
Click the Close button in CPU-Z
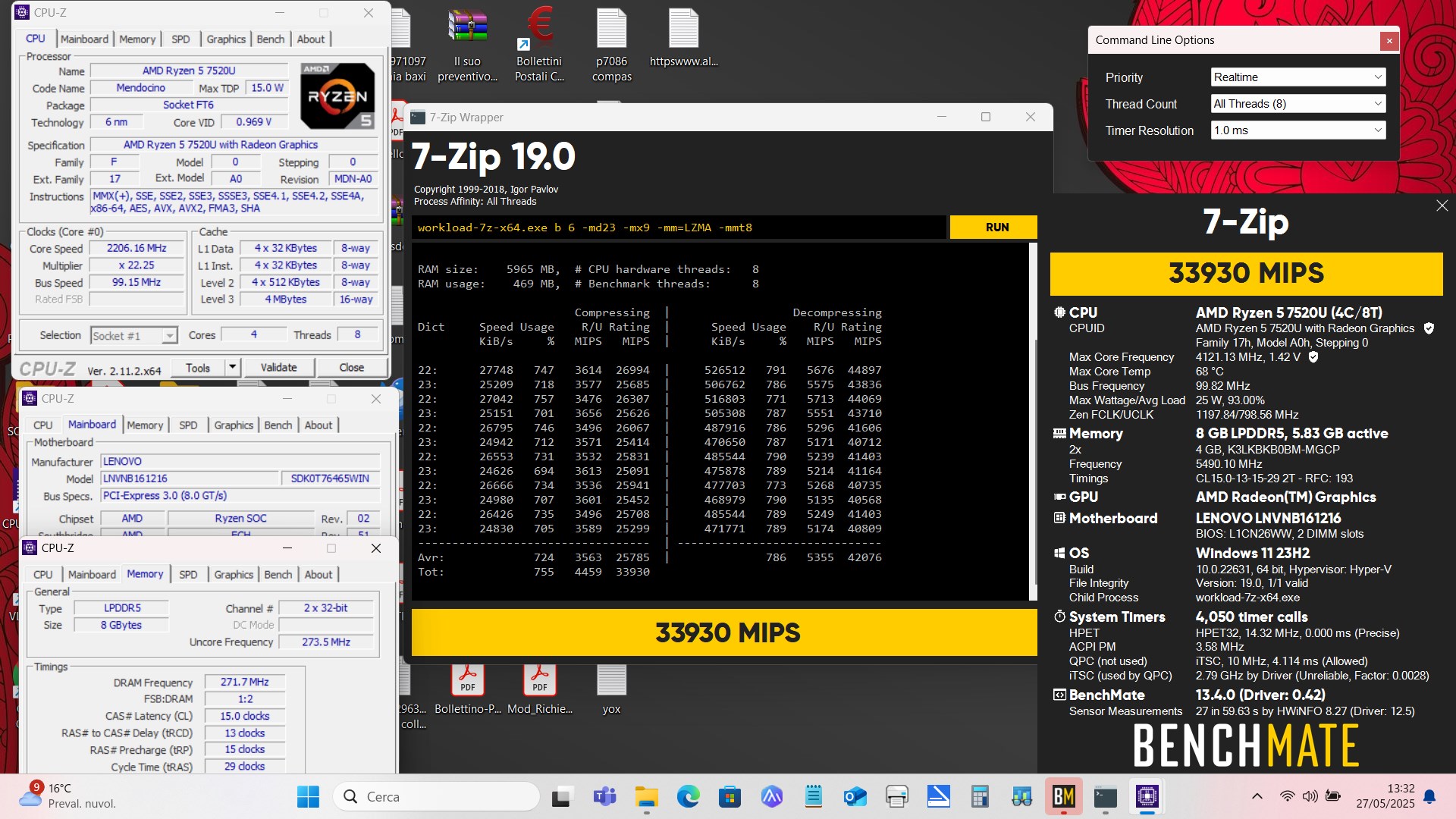click(x=351, y=367)
